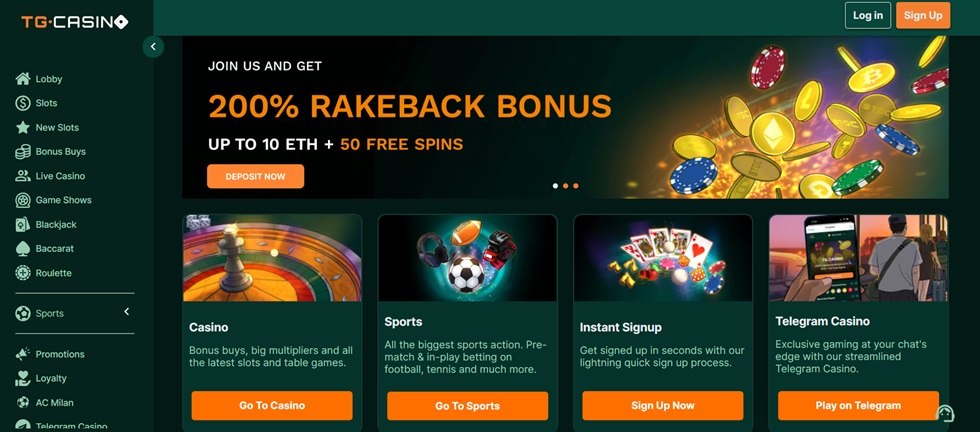
Task: Open live support chat icon
Action: tap(944, 413)
